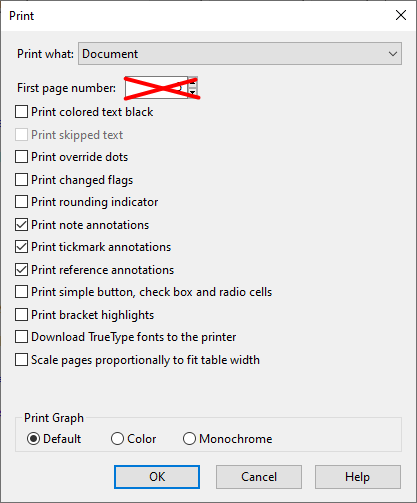Enable Print simple button, check box cells
Image resolution: width=417 pixels, height=503 pixels.
click(x=21, y=292)
